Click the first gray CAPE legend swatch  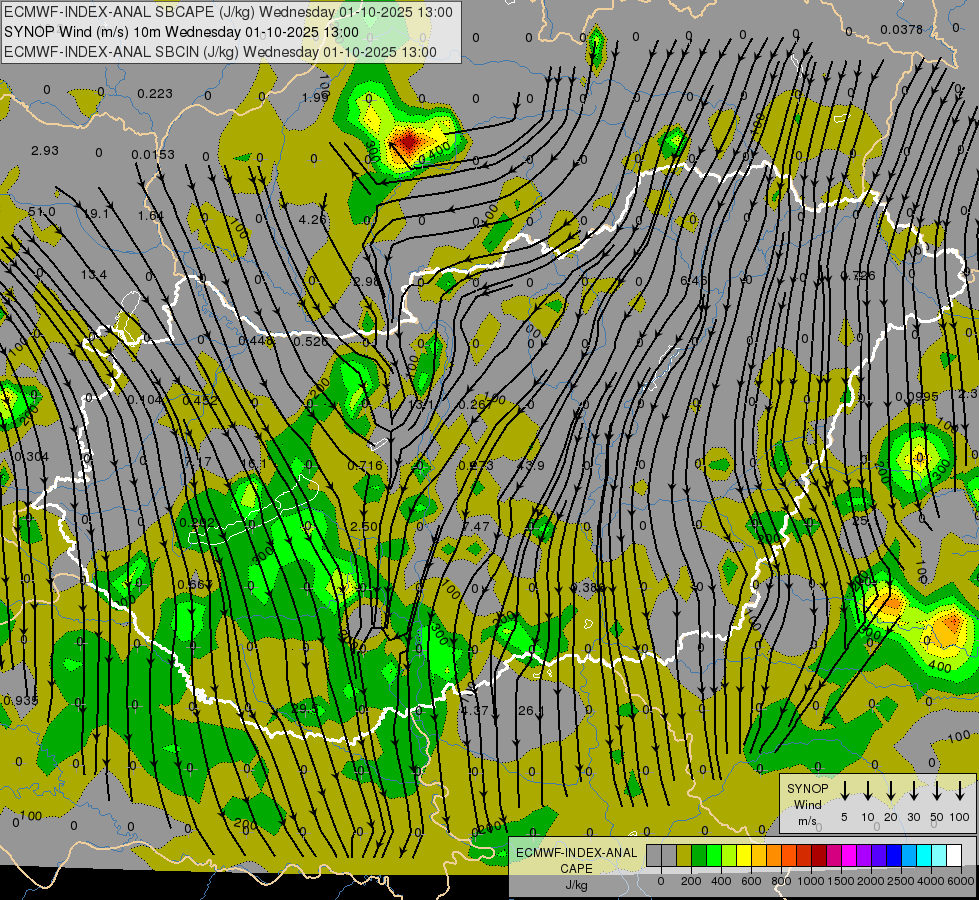[x=654, y=856]
